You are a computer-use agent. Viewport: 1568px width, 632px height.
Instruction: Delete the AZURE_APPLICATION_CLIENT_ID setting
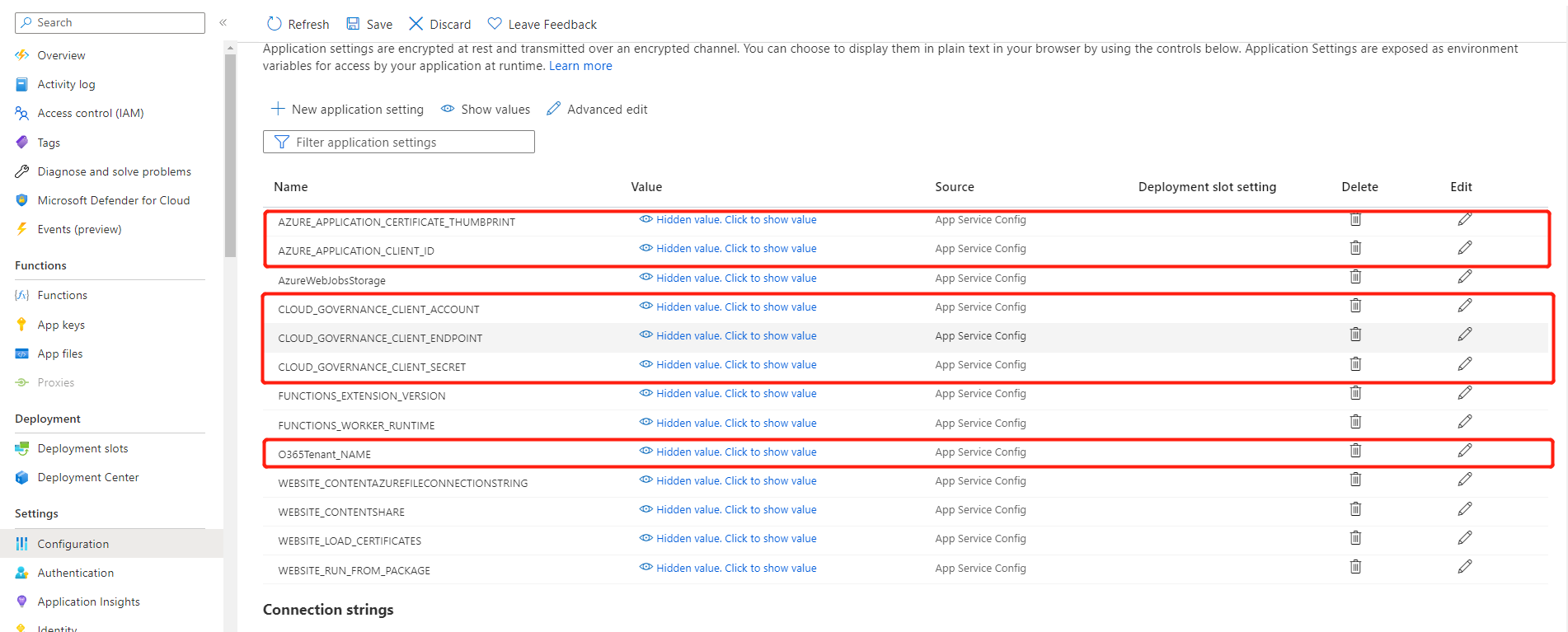(1355, 248)
